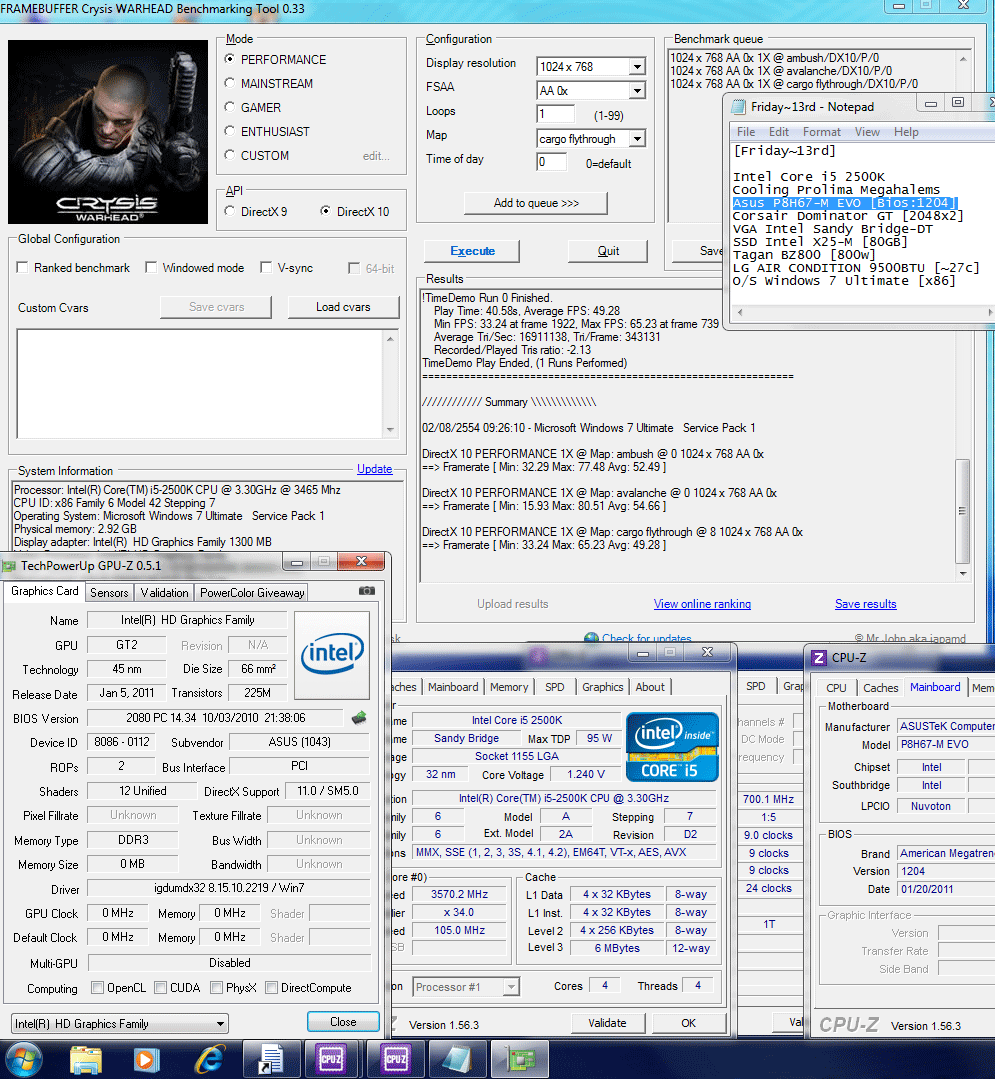Enable V-sync checkbox

coord(266,268)
